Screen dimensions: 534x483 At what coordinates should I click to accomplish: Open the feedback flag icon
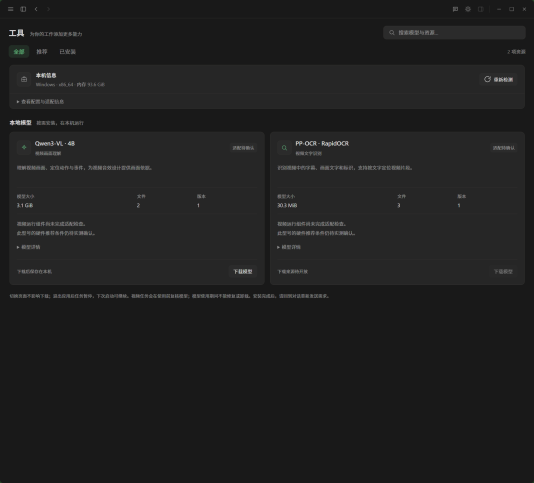point(455,9)
